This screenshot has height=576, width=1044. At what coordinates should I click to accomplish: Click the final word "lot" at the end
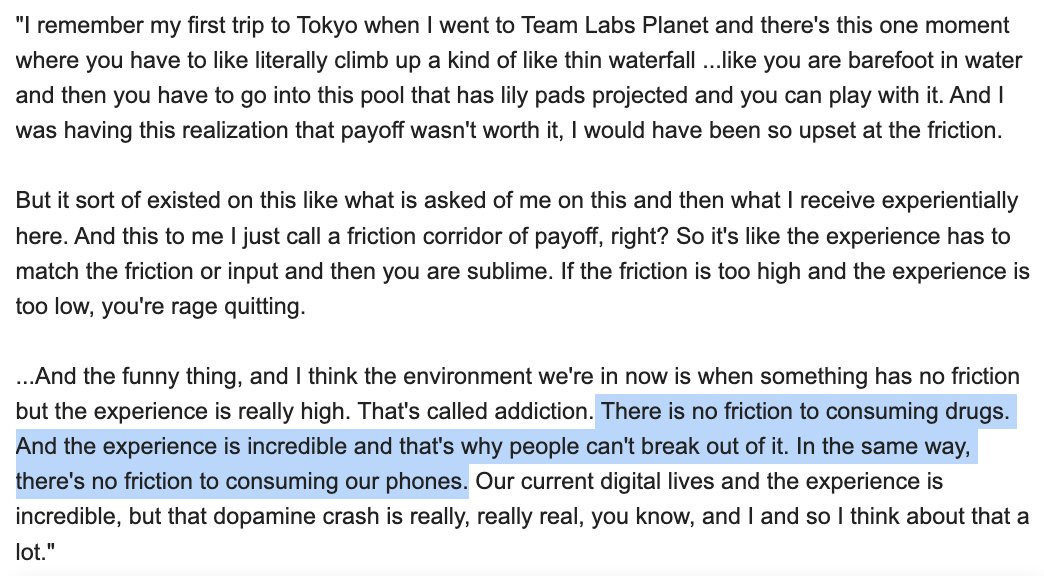(29, 552)
